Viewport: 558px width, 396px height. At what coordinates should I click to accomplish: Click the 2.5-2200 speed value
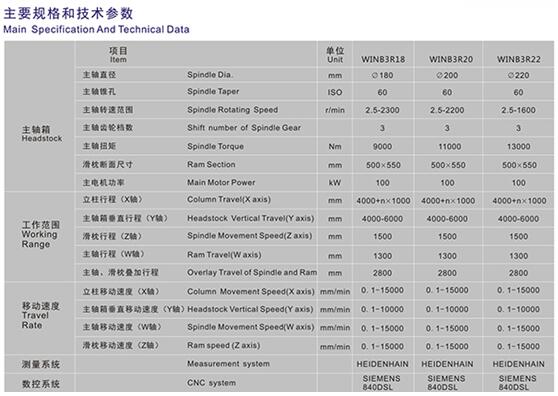tap(447, 110)
